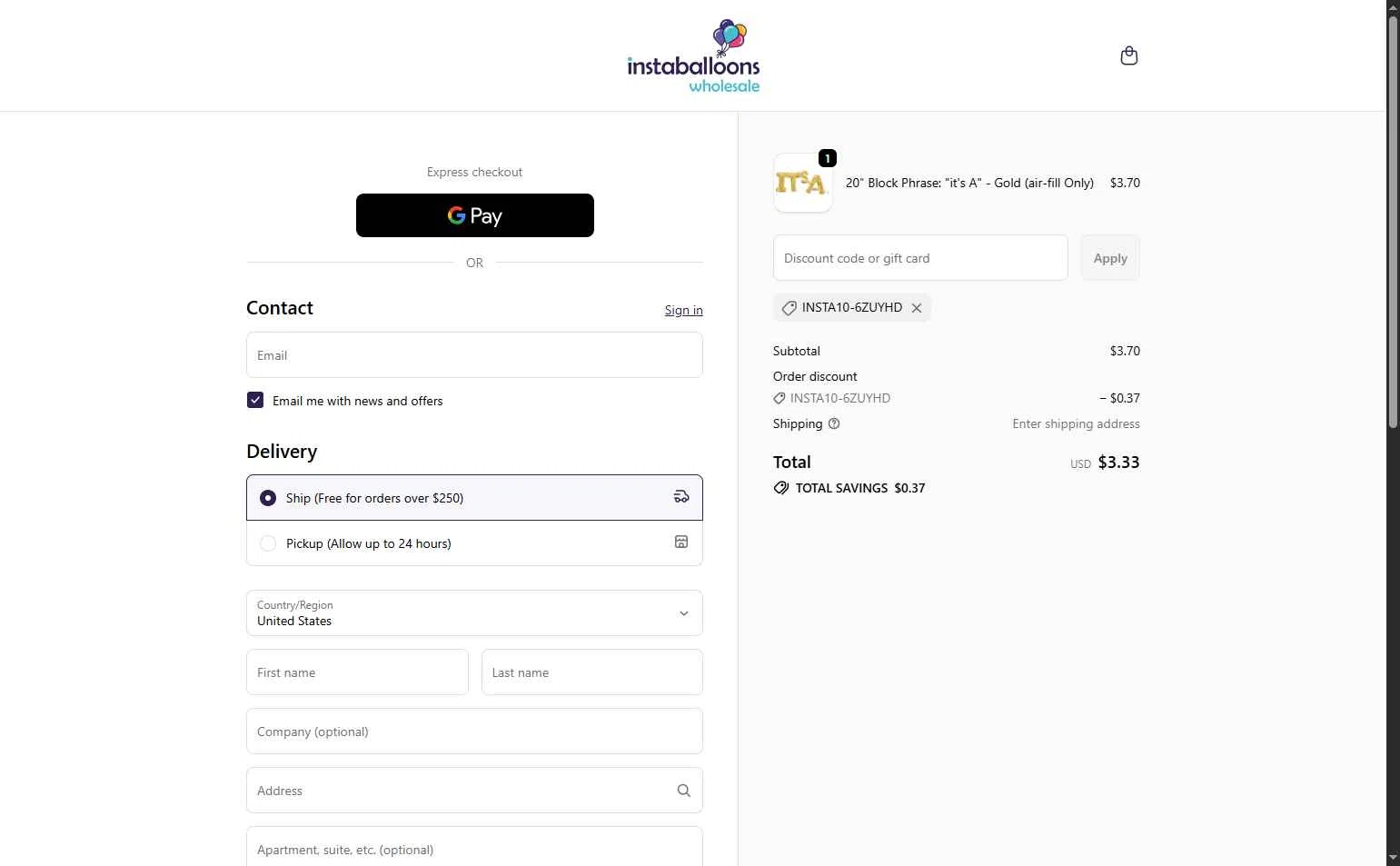Click the shipping help question mark icon

click(x=834, y=423)
